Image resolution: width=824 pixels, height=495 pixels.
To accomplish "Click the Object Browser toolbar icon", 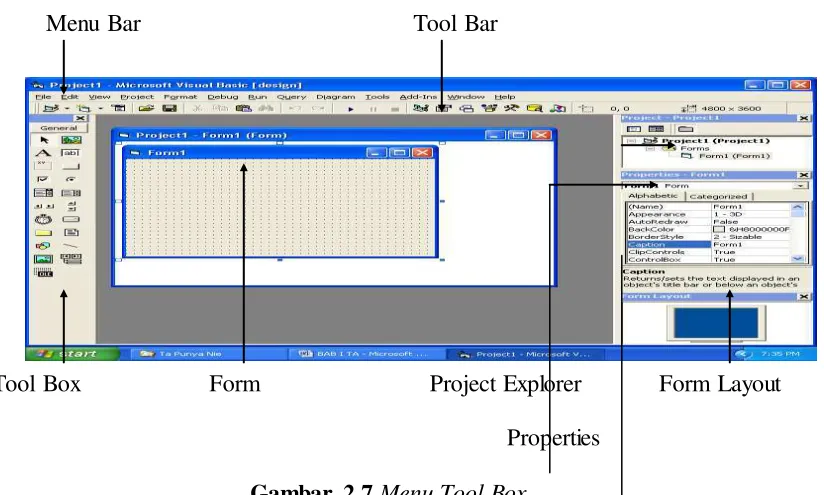I will tap(489, 108).
